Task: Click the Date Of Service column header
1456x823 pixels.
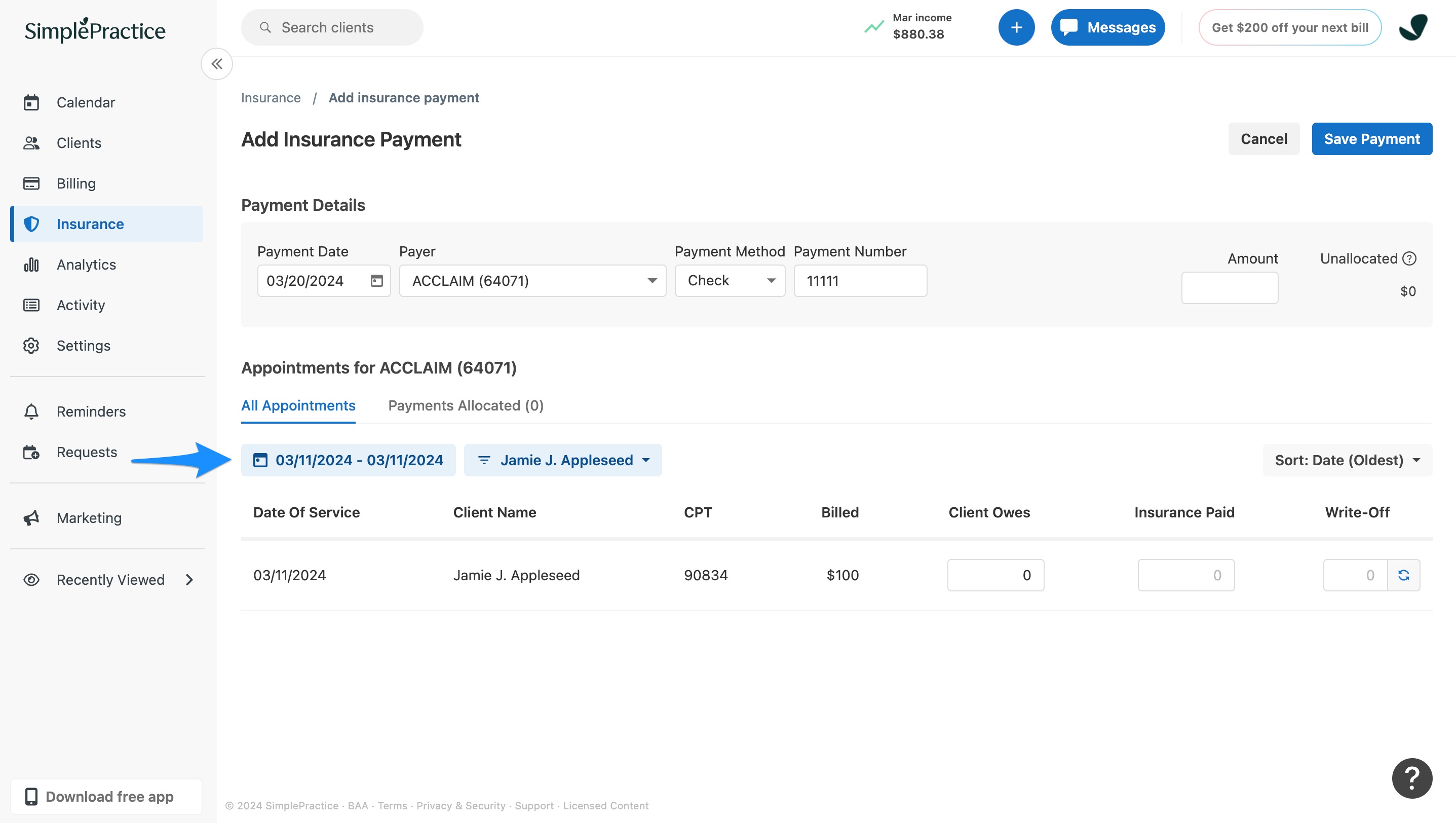Action: pyautogui.click(x=306, y=512)
